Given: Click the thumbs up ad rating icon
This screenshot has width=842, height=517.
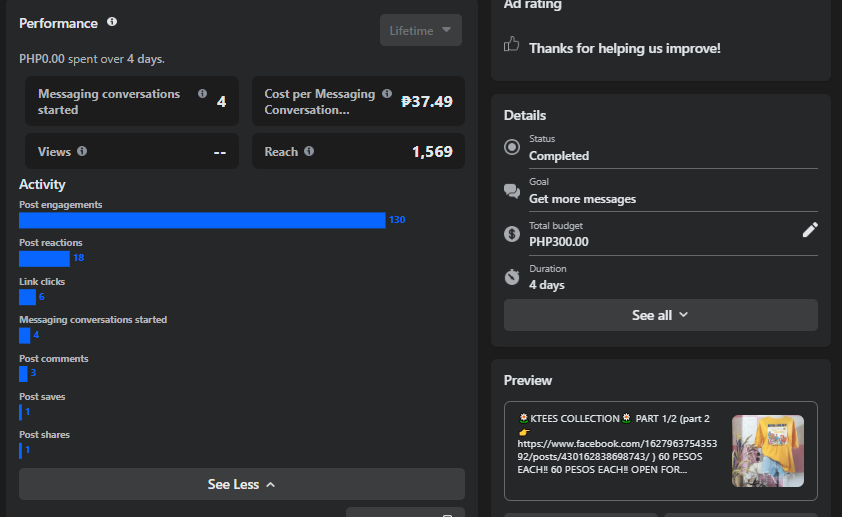Looking at the screenshot, I should coord(512,44).
